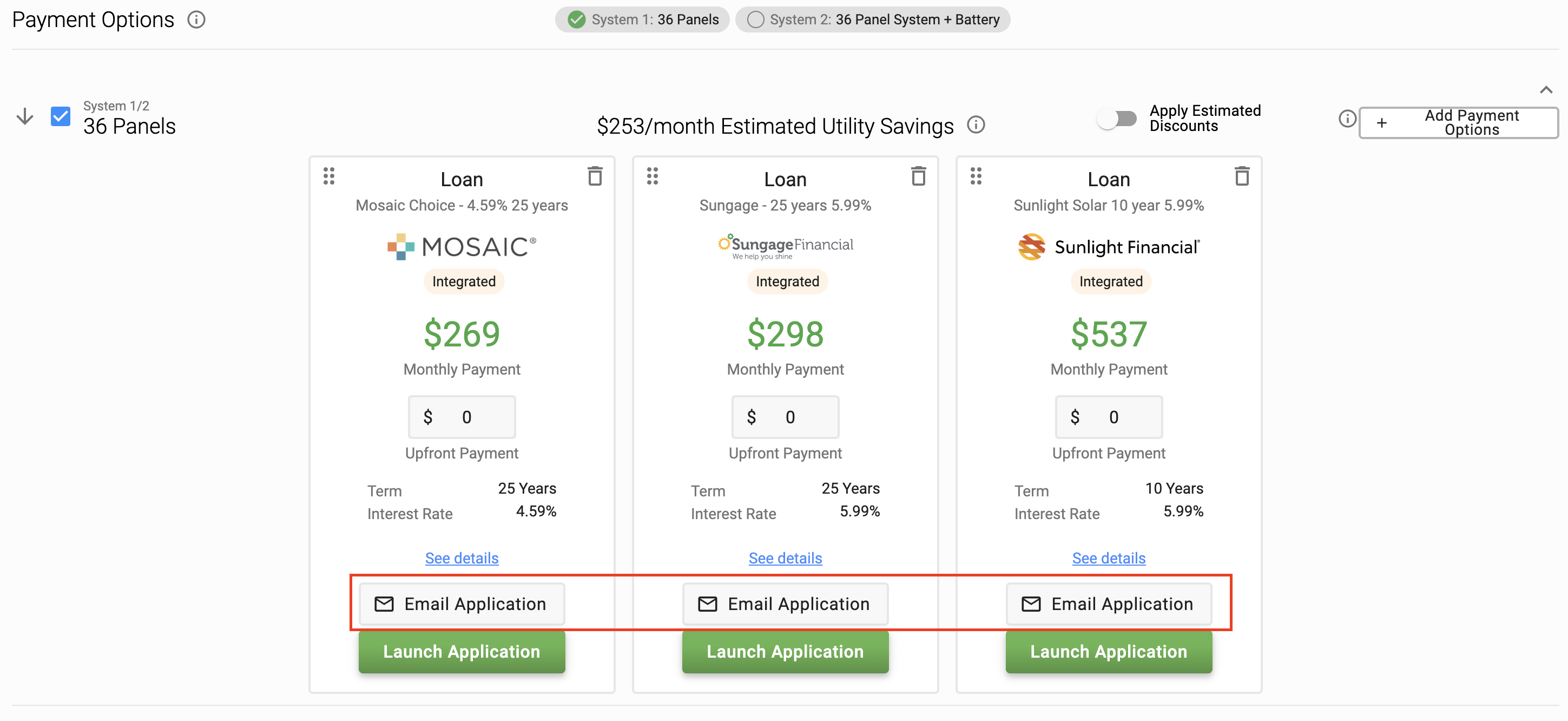This screenshot has width=1568, height=721.
Task: Open See details on Sungage loan
Action: [785, 558]
